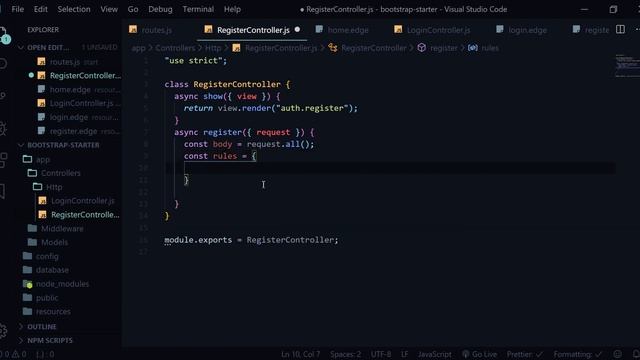Click the Go Live broadcast button
Viewport: 640px width, 360px height.
(480, 354)
